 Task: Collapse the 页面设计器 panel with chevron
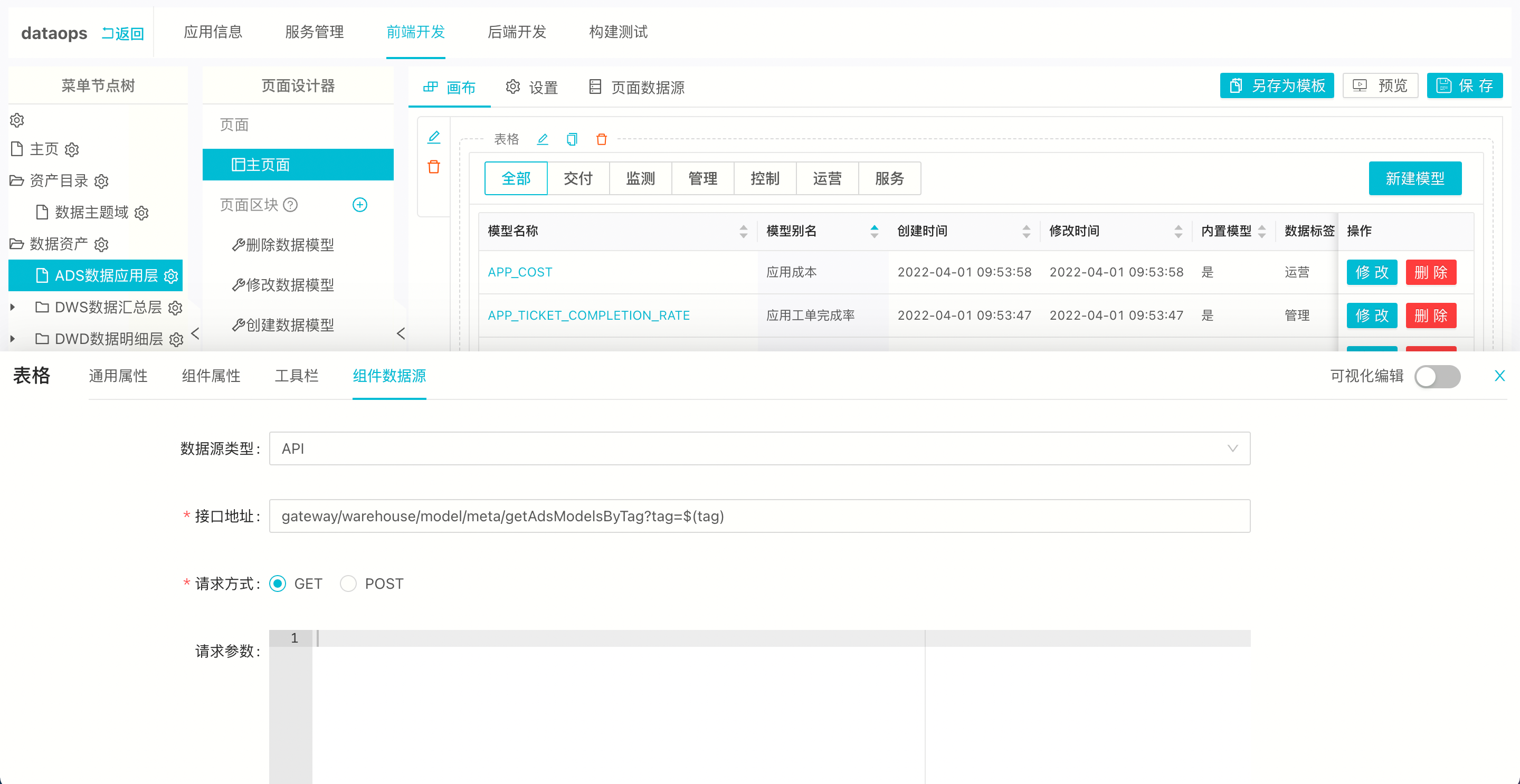point(401,333)
